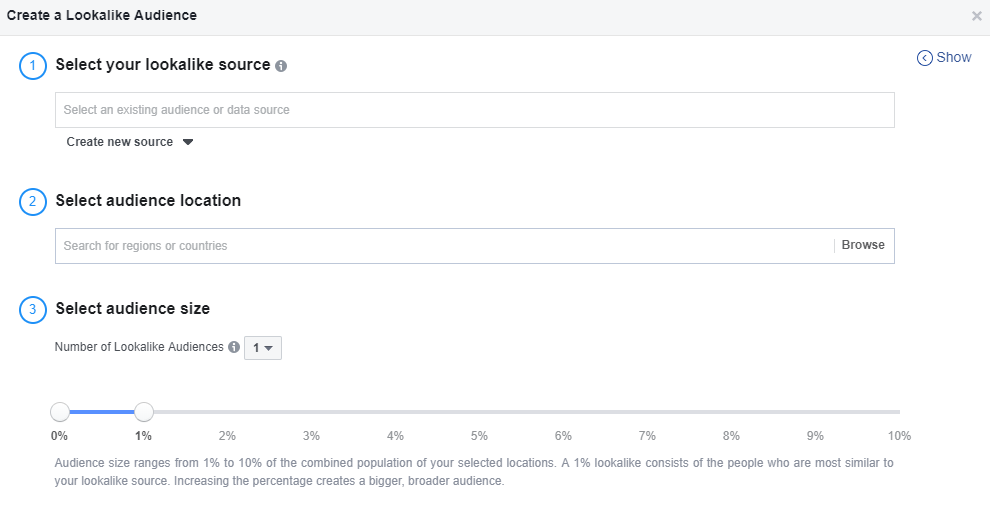This screenshot has width=990, height=517.
Task: Click the slider handle at 1%
Action: point(144,412)
